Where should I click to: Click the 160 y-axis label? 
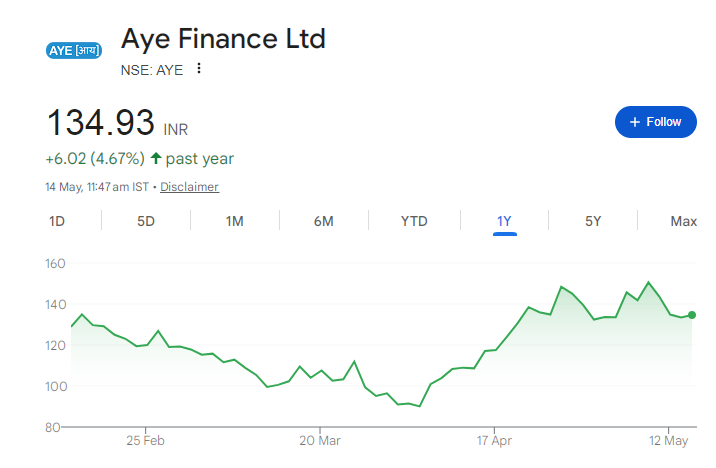(x=55, y=263)
